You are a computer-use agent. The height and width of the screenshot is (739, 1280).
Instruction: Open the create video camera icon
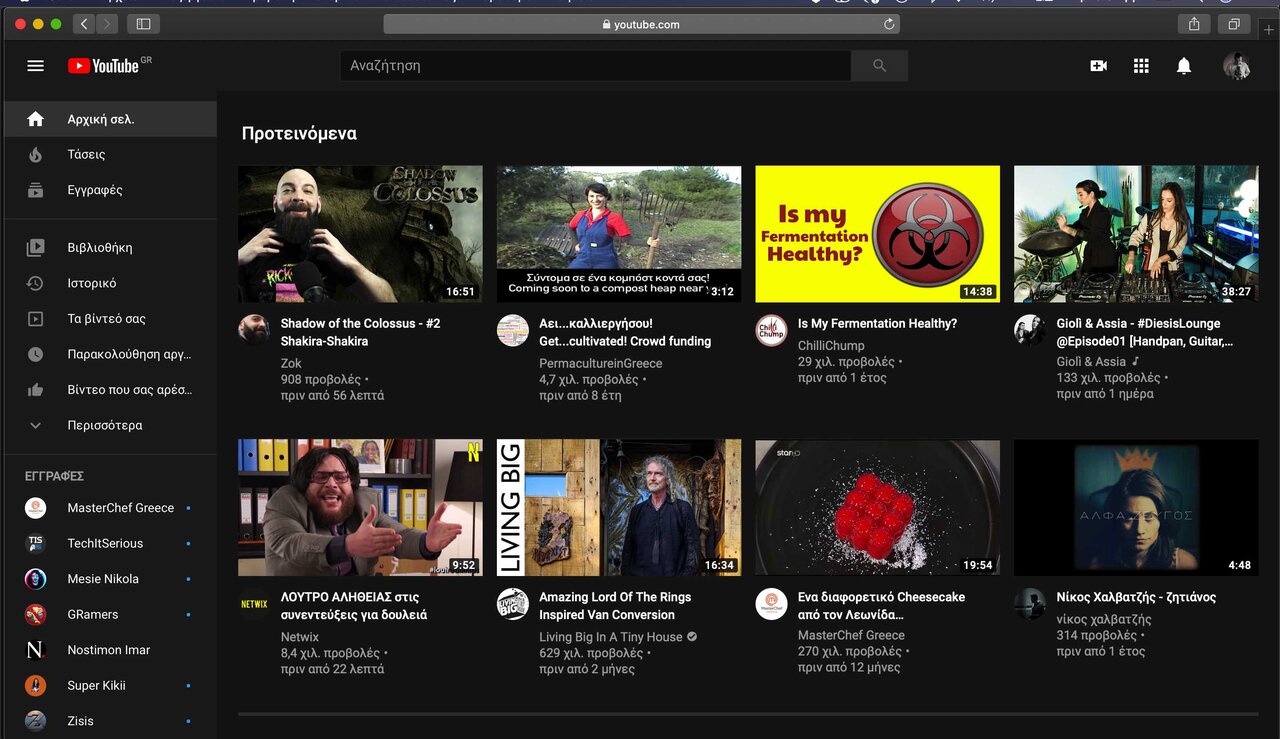1098,66
